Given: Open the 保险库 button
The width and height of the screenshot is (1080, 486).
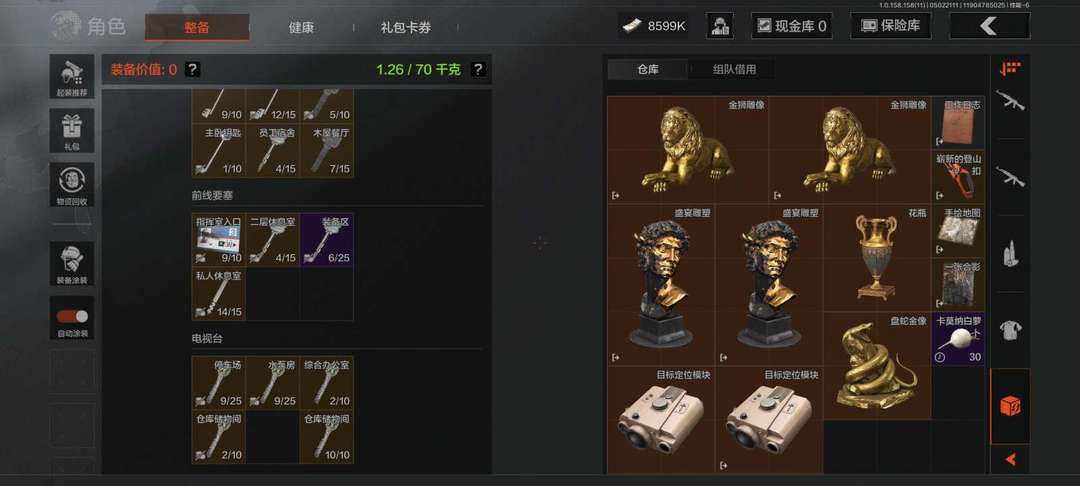Looking at the screenshot, I should 890,26.
